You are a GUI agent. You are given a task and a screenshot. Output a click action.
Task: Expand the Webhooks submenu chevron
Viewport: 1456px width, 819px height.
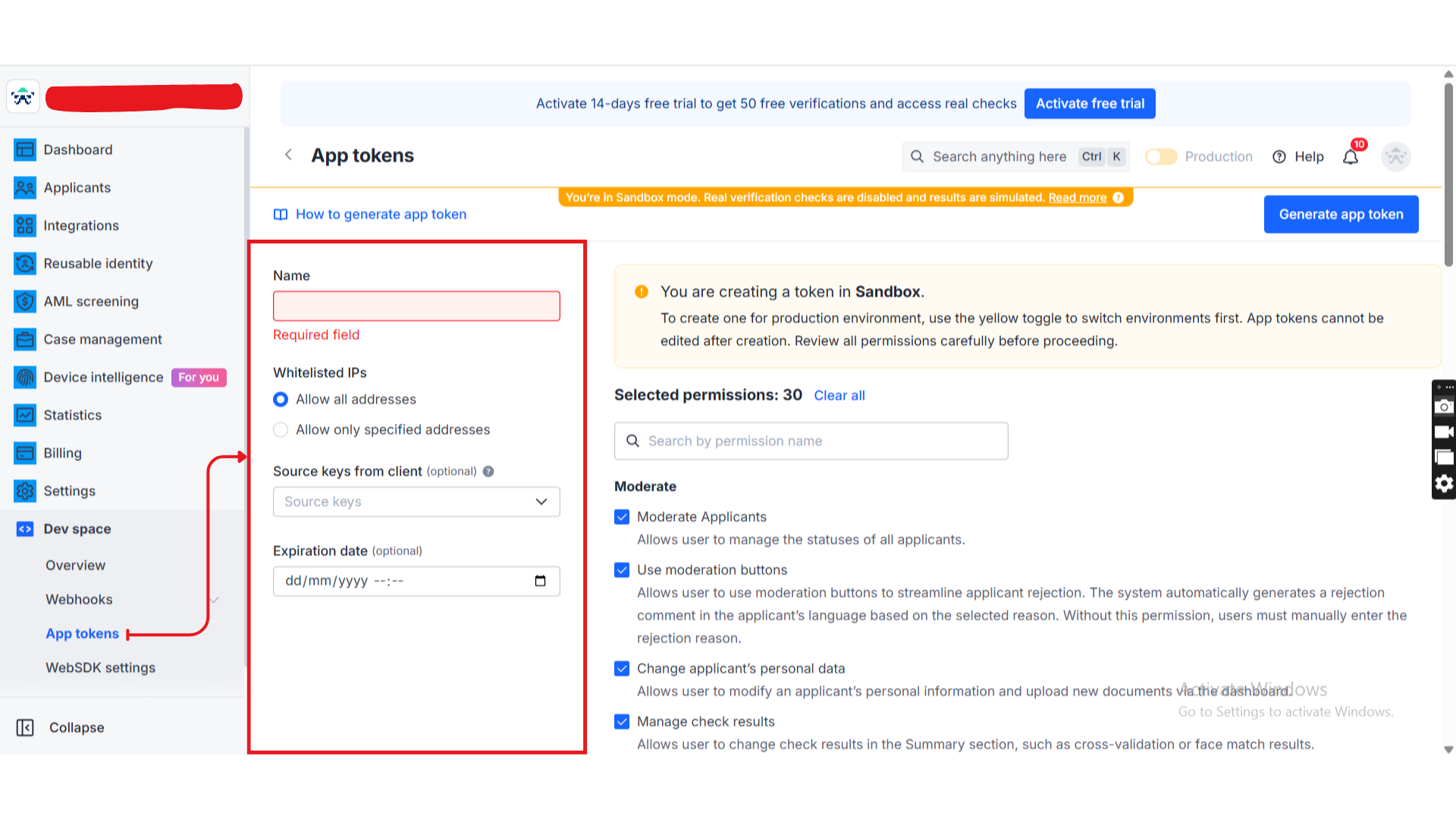pyautogui.click(x=215, y=600)
